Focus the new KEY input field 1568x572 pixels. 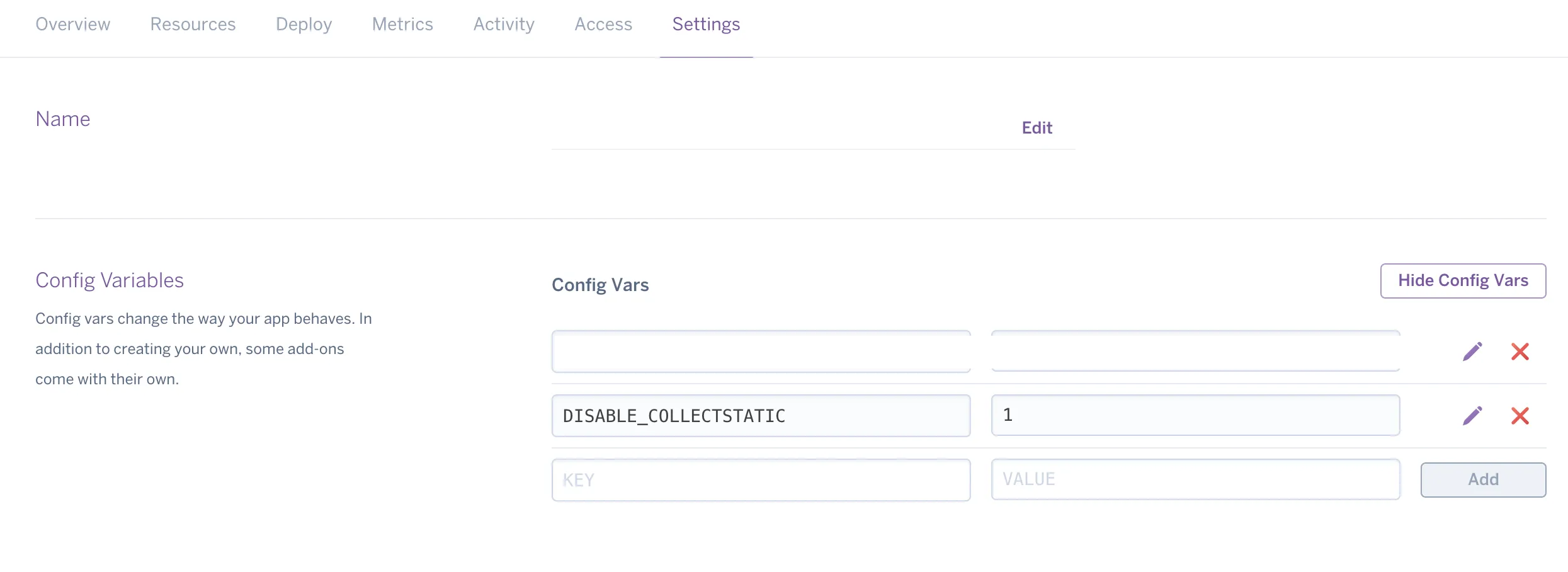(761, 480)
